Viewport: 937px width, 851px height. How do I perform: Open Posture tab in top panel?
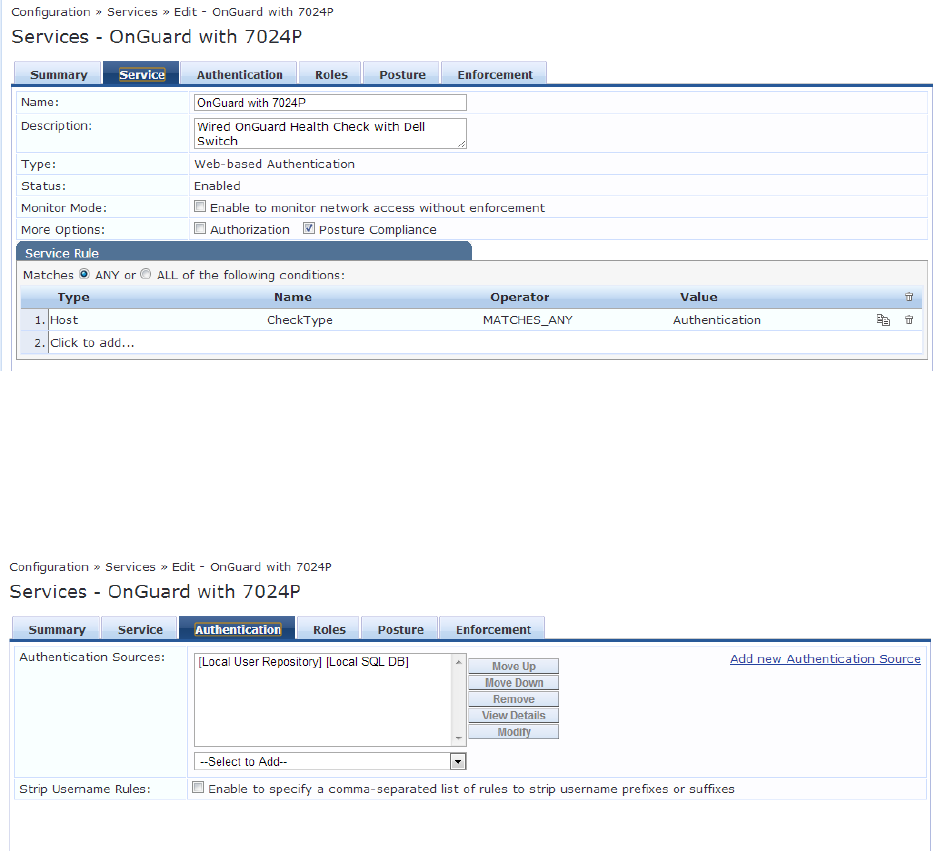pos(402,74)
